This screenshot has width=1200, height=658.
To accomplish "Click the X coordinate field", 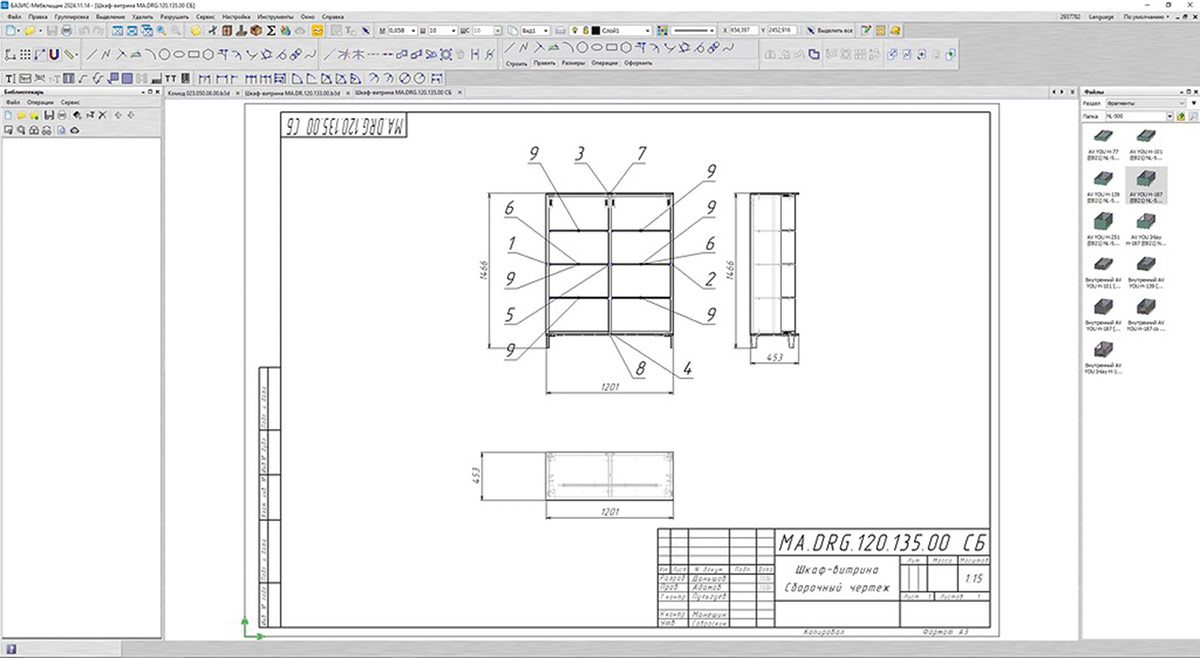I will click(x=743, y=32).
